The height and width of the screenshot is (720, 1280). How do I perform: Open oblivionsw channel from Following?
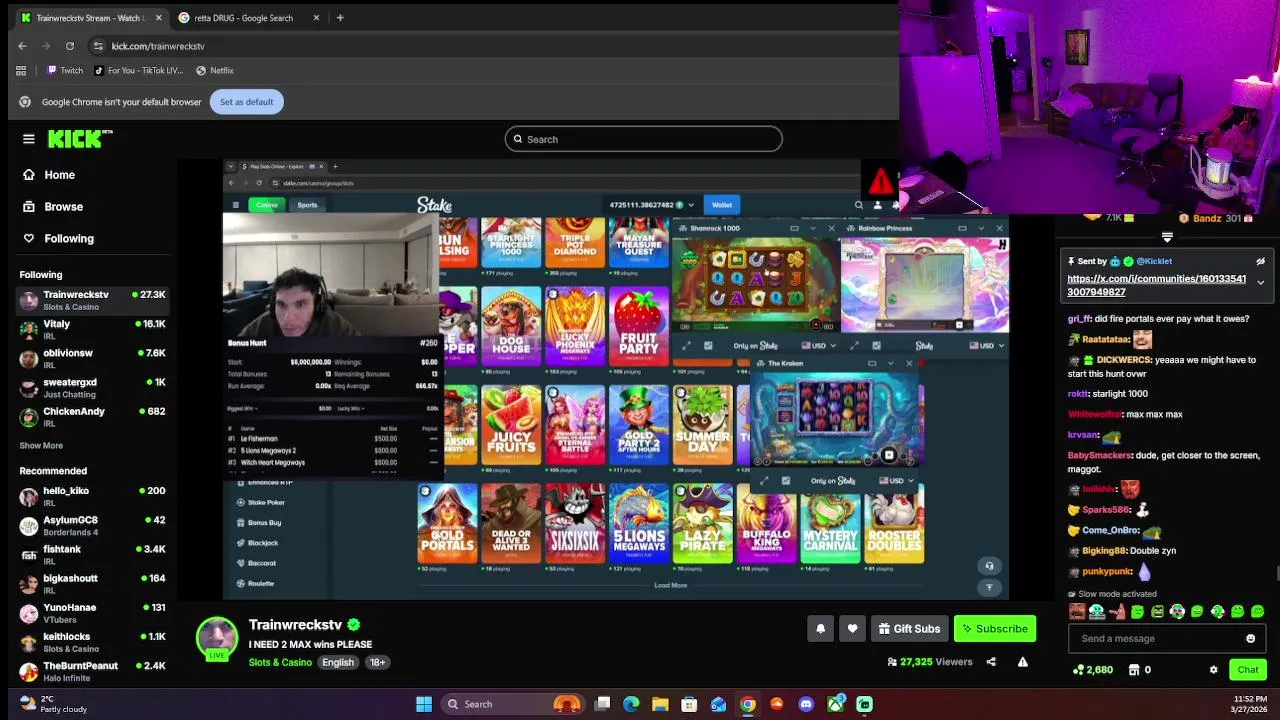tap(92, 358)
